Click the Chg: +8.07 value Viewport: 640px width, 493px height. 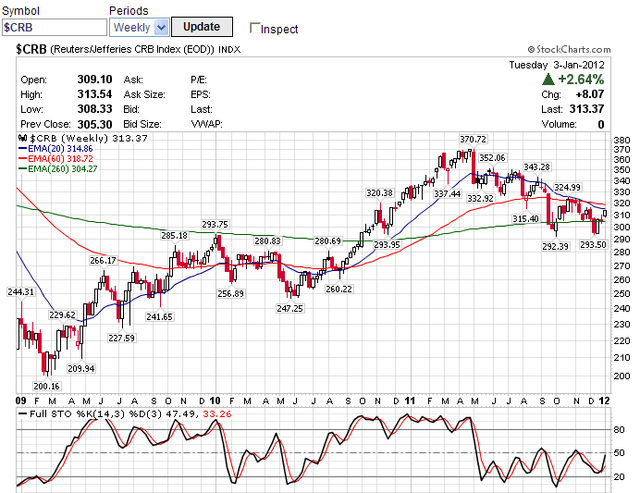[x=590, y=94]
